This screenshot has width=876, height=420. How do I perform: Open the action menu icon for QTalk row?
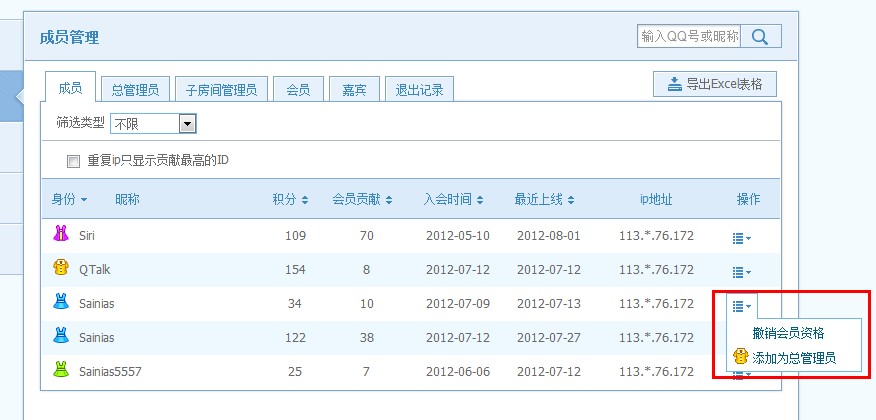(741, 272)
